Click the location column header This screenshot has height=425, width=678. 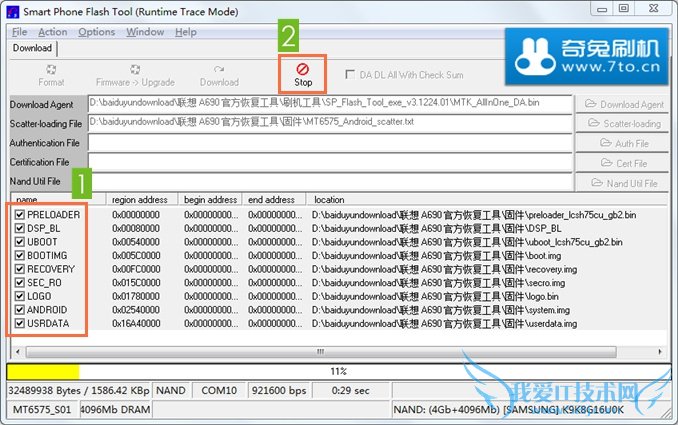pos(487,199)
